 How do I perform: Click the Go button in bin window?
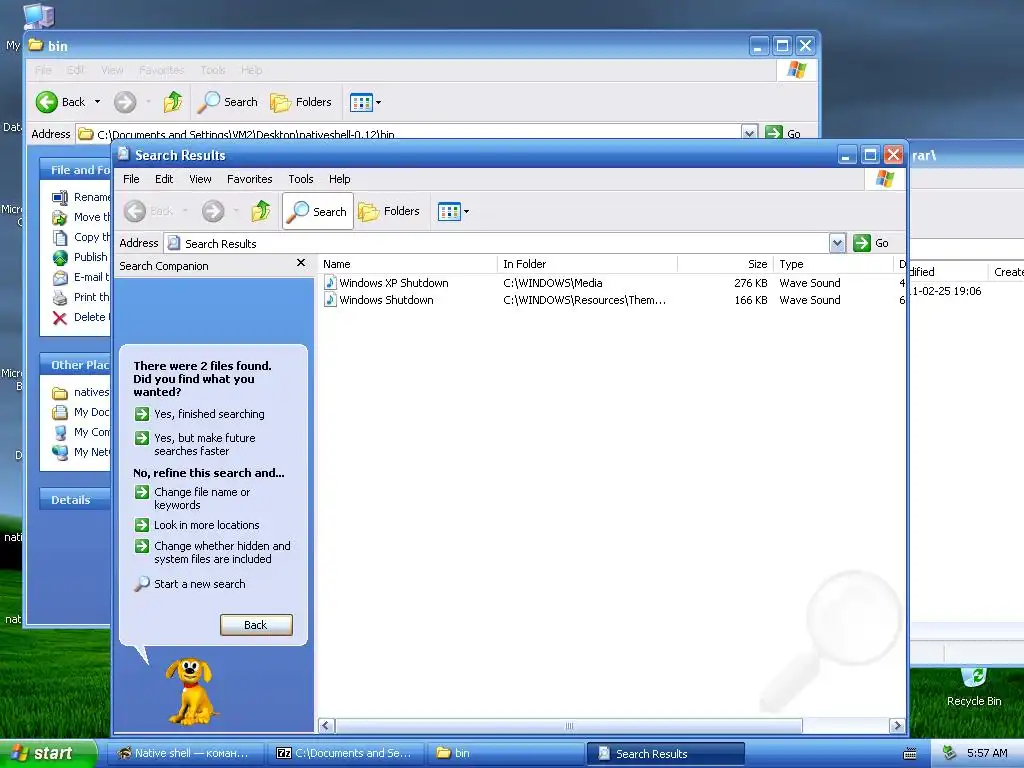tap(783, 133)
